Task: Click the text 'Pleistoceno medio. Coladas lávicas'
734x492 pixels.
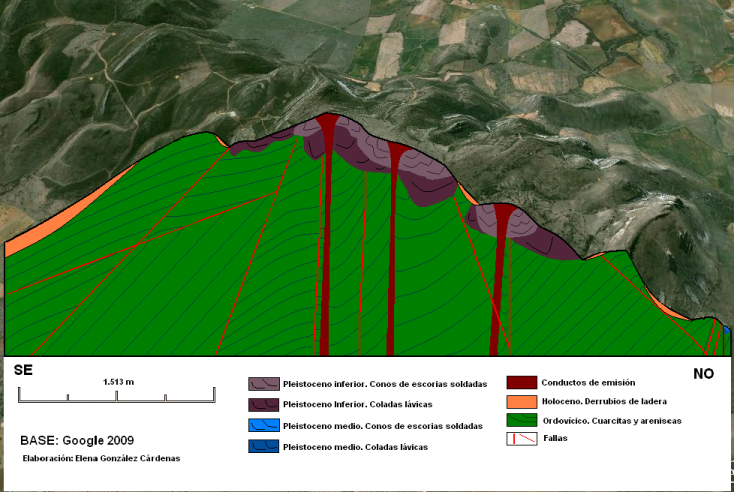Action: point(355,447)
